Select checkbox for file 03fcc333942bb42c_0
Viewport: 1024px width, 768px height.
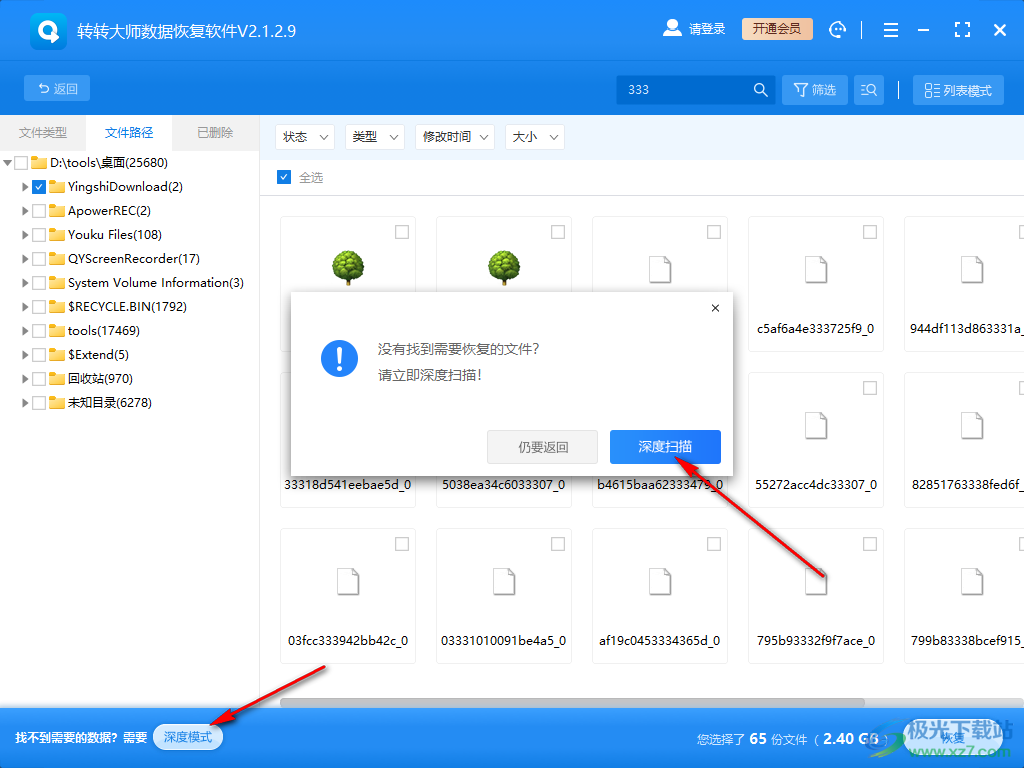(402, 544)
